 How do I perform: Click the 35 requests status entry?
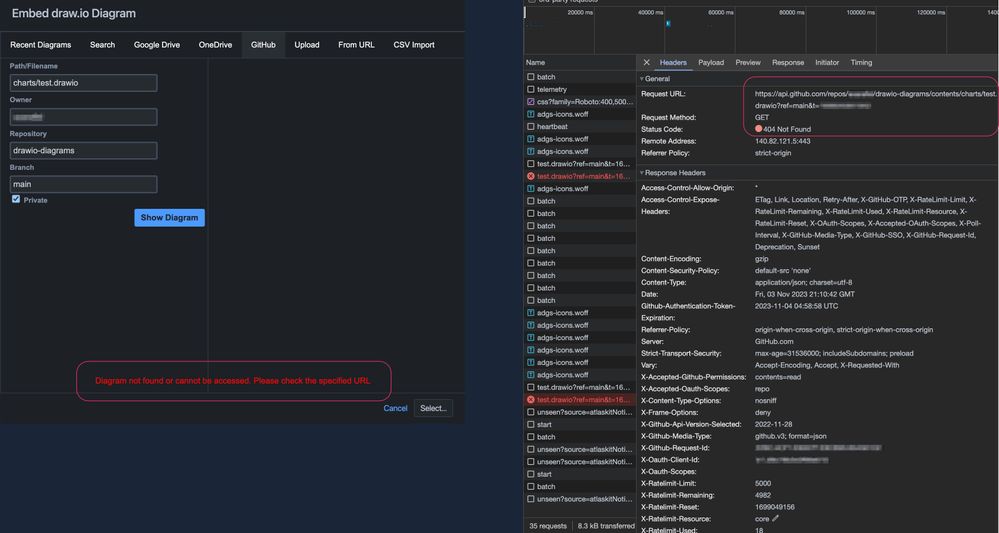point(548,526)
